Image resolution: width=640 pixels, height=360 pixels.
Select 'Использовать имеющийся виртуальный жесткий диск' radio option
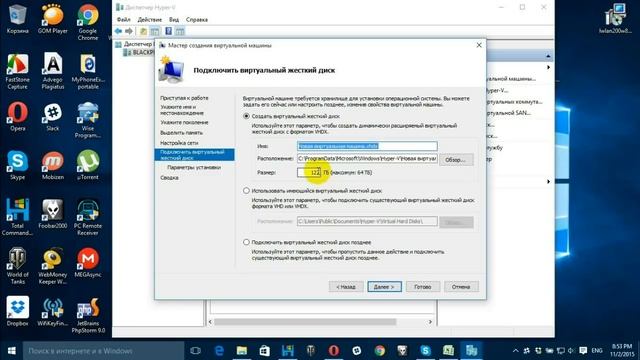point(246,191)
